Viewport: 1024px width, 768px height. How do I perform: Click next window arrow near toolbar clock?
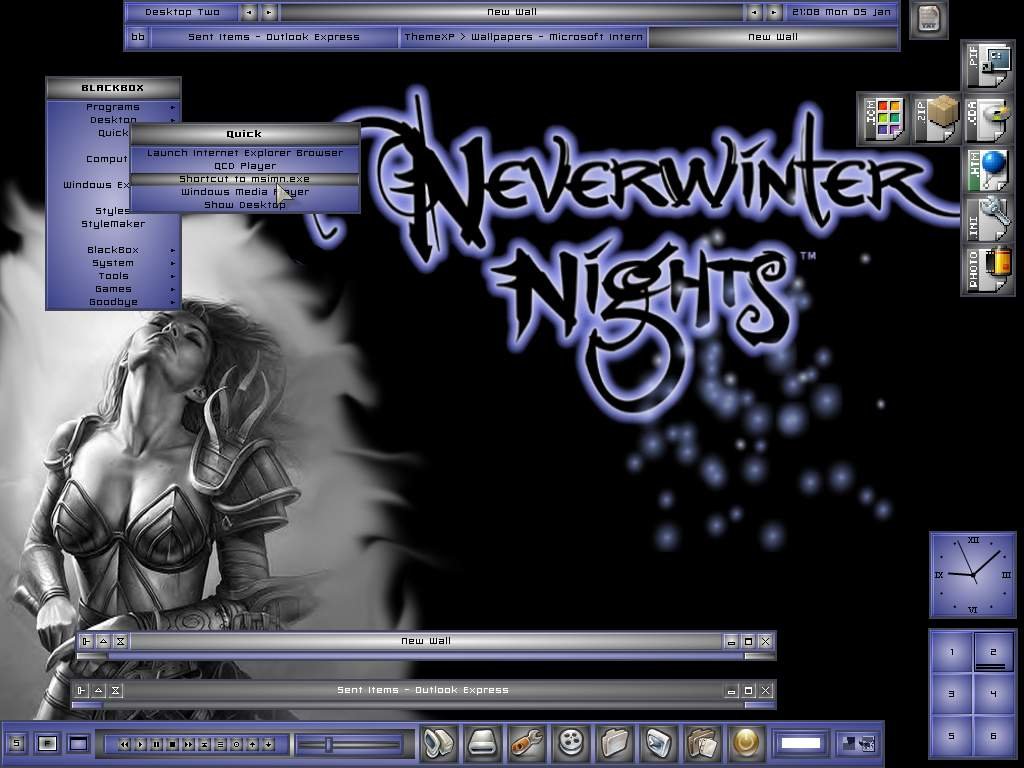click(x=774, y=12)
